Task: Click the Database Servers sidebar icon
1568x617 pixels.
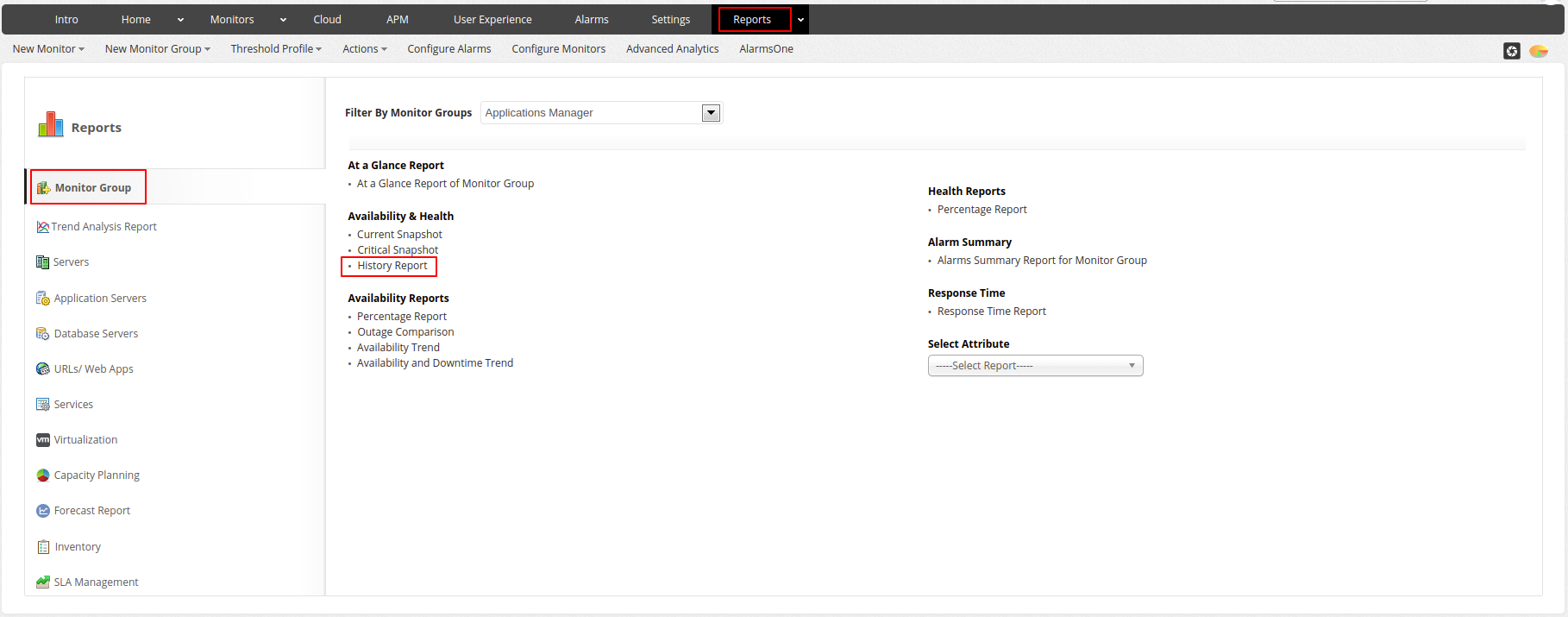Action: [x=42, y=334]
